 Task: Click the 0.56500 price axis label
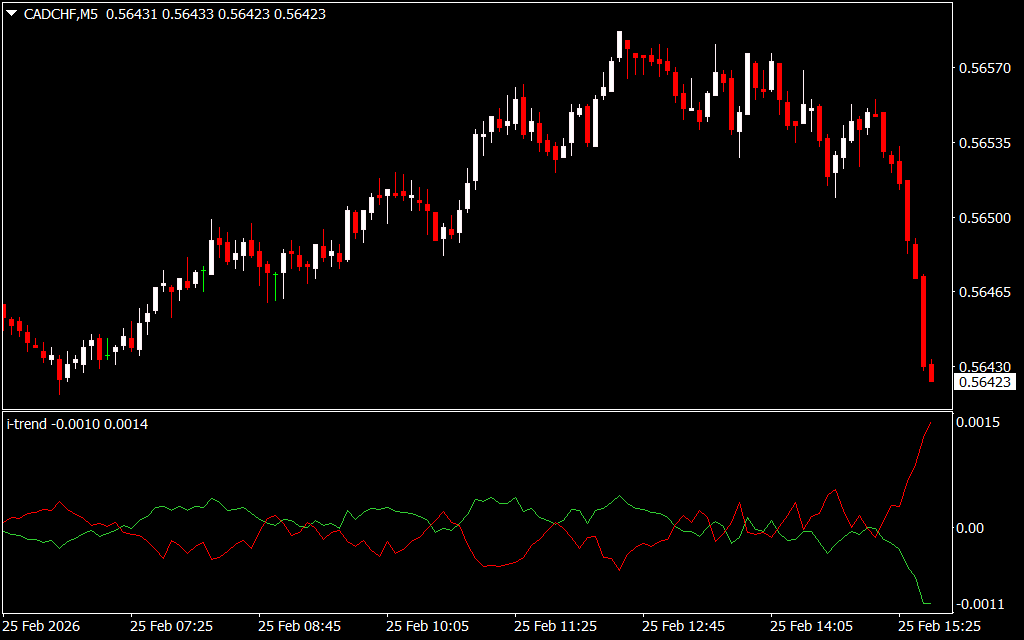click(x=984, y=218)
